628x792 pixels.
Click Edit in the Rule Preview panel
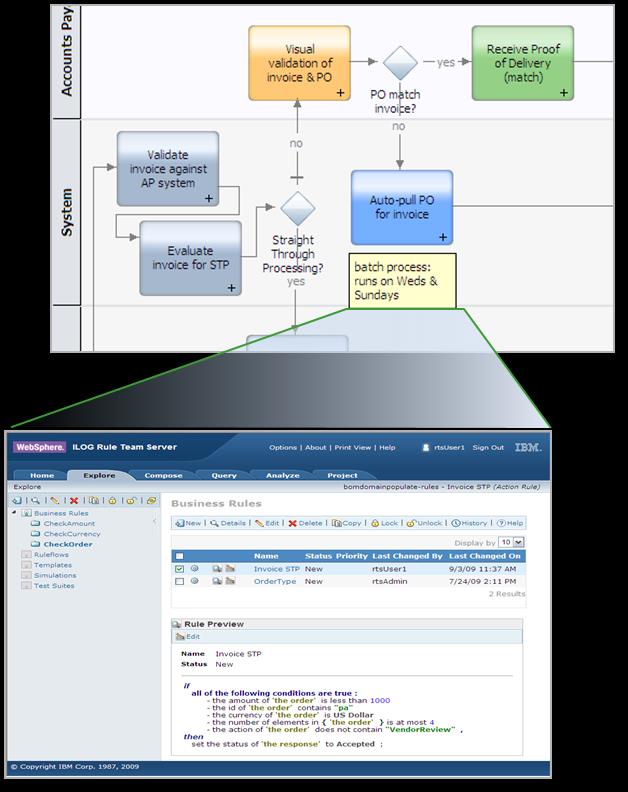click(x=188, y=637)
